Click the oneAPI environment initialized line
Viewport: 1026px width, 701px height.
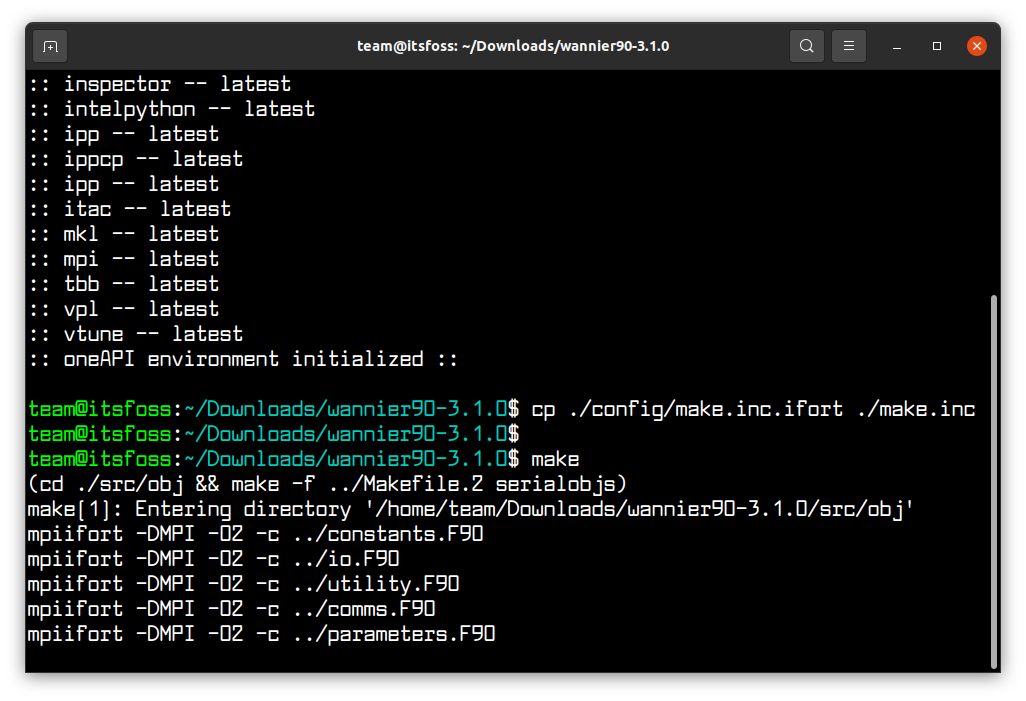(240, 358)
